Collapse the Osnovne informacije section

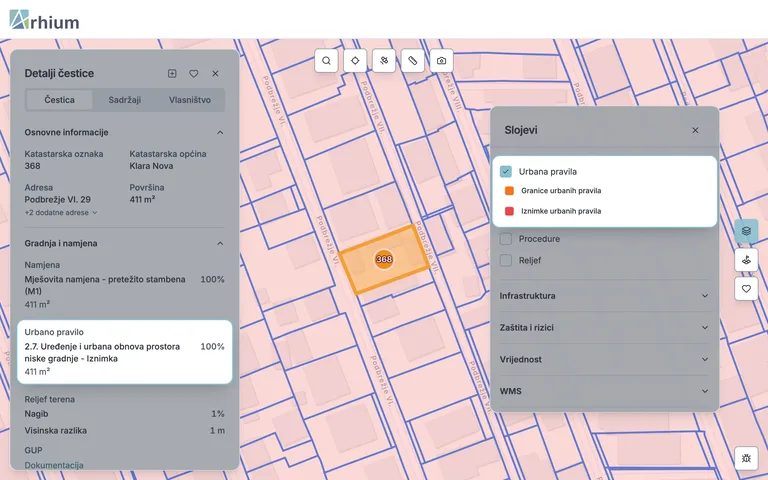click(x=220, y=132)
